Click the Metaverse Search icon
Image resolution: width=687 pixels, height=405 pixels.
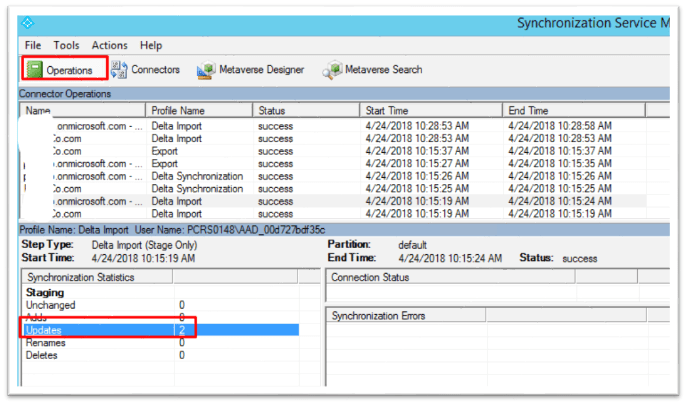click(x=333, y=70)
